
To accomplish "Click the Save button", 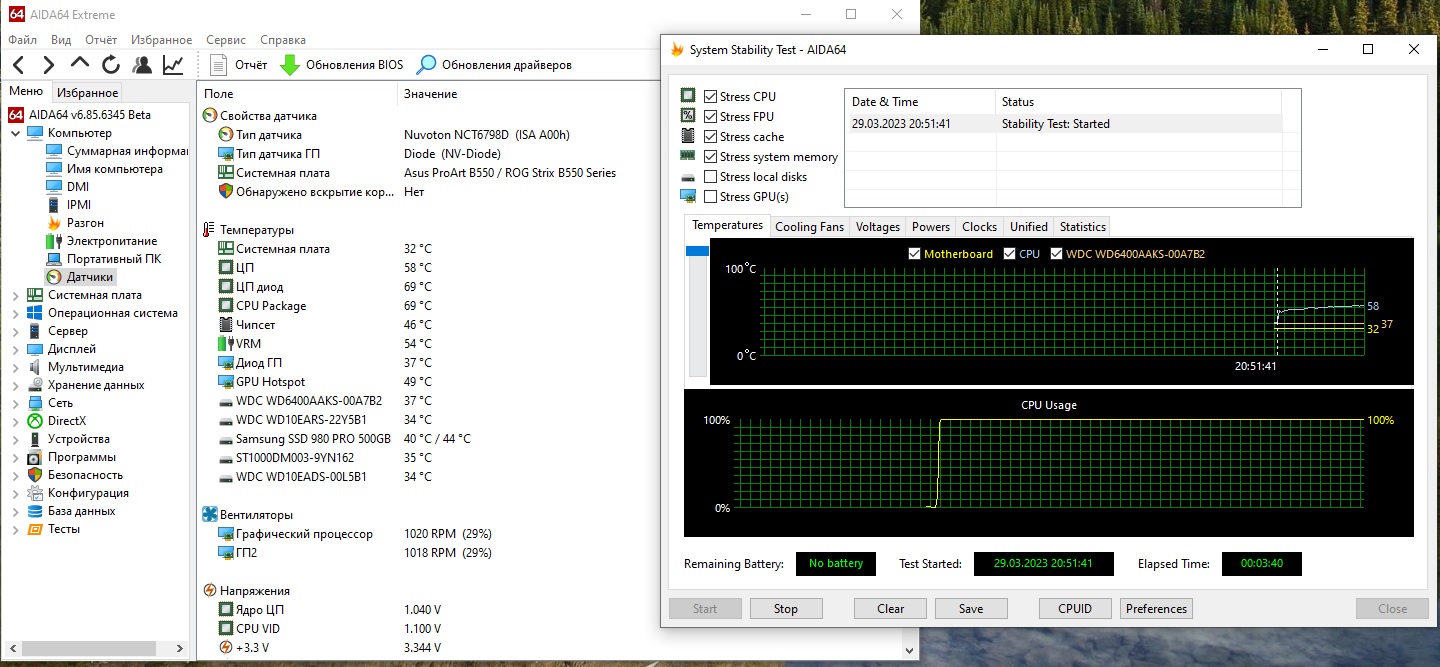I will coord(971,609).
